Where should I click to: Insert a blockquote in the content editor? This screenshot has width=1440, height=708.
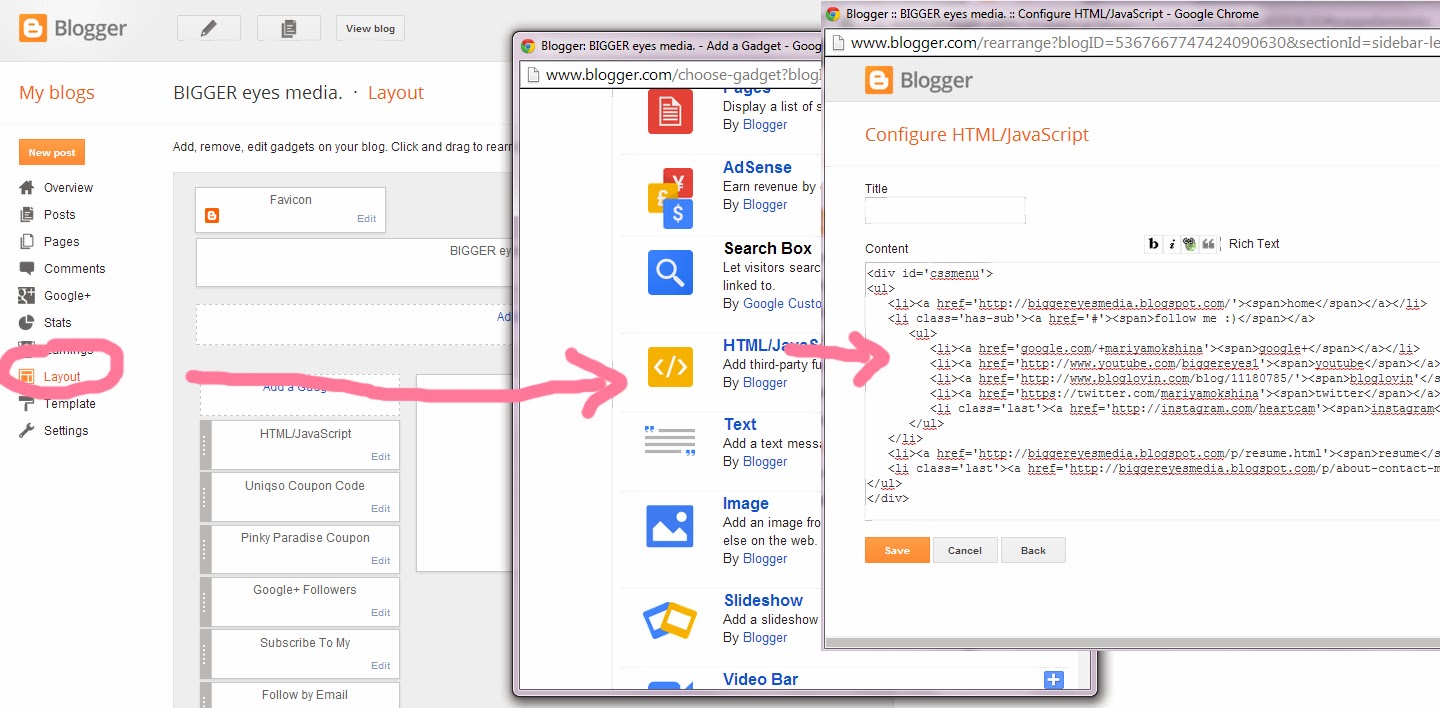point(1207,243)
